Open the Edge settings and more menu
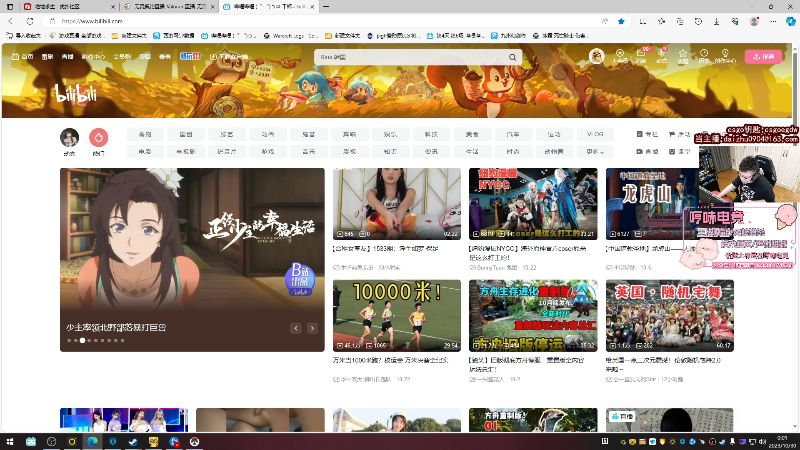 pos(773,21)
